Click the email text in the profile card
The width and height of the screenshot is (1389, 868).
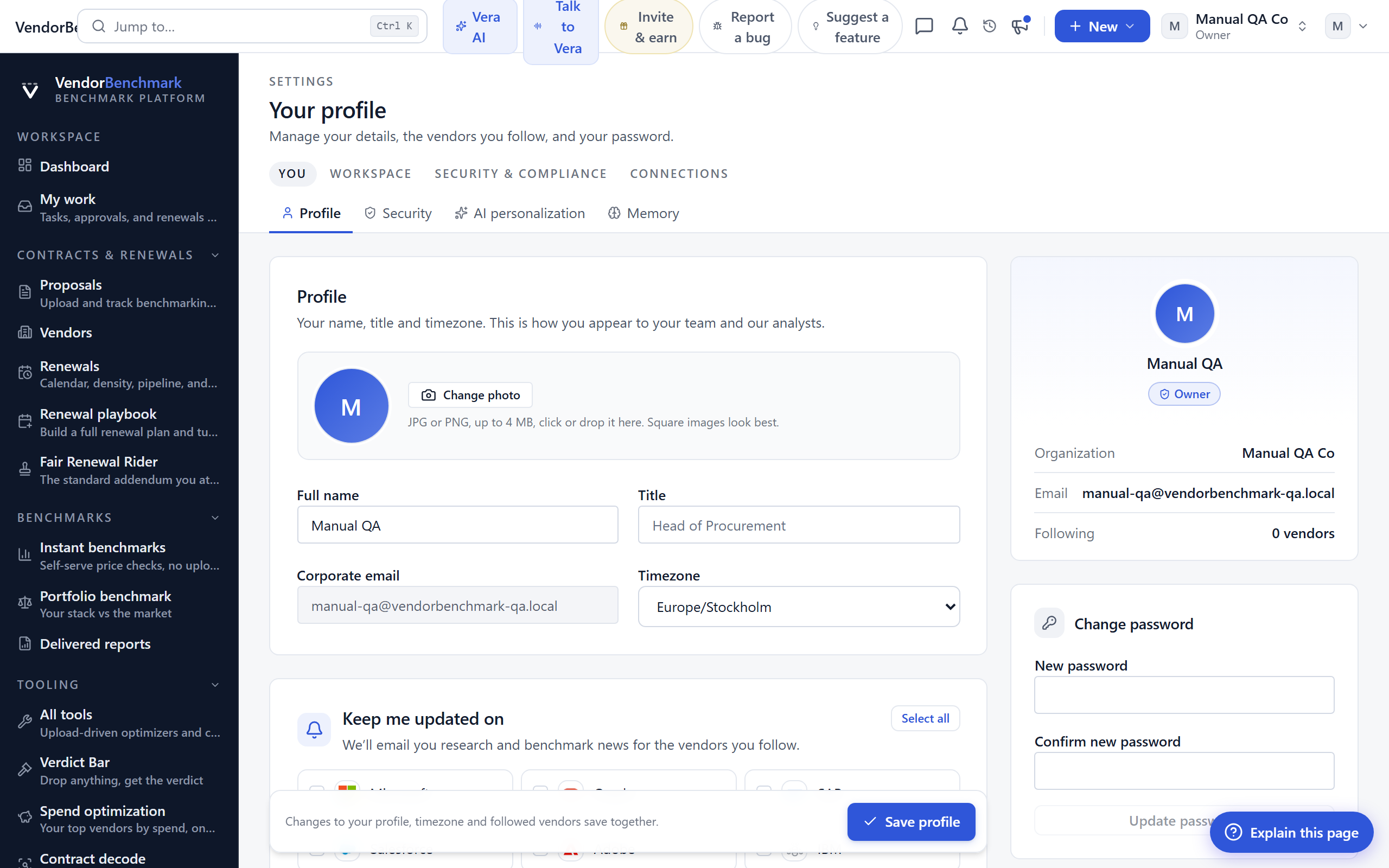1208,493
